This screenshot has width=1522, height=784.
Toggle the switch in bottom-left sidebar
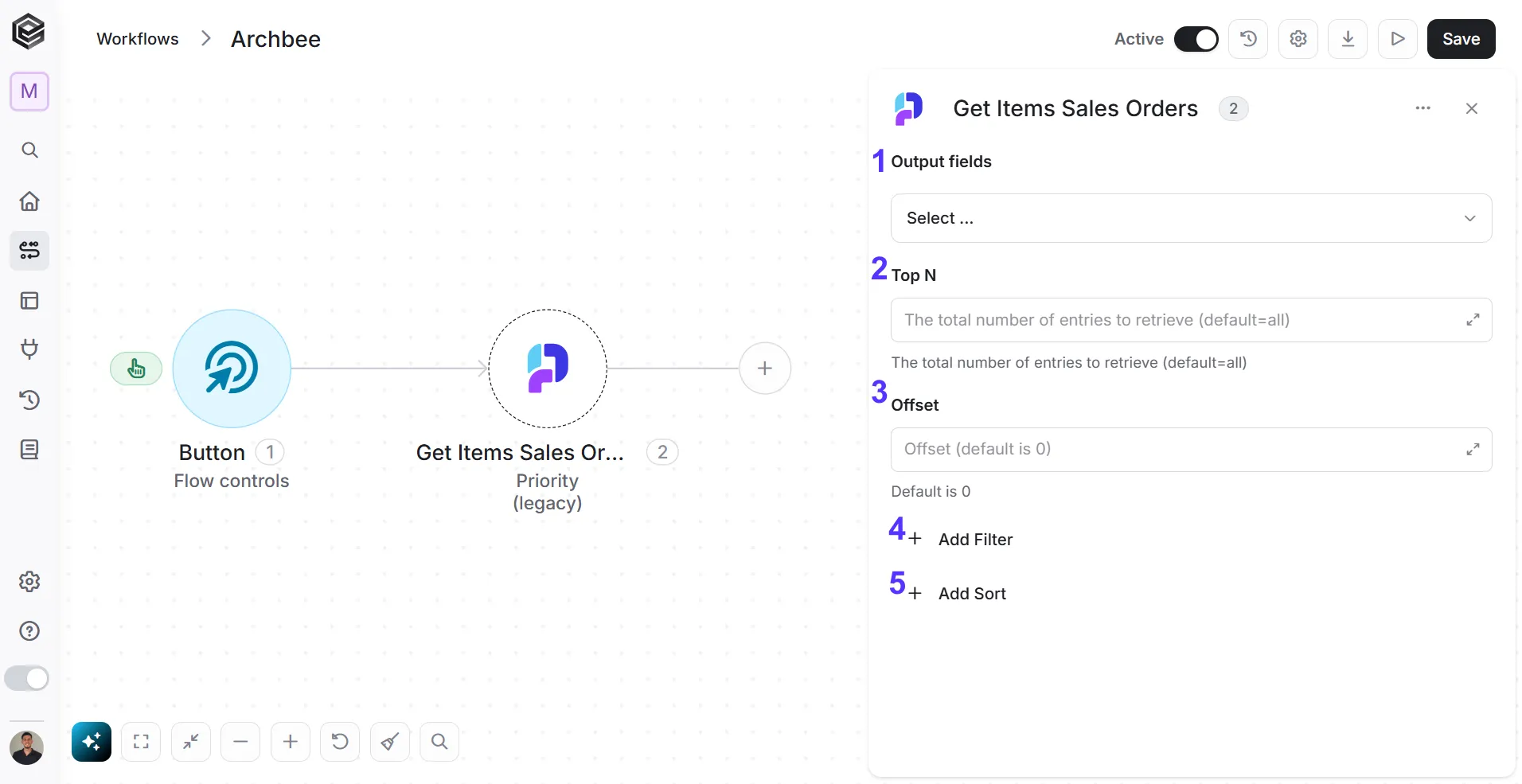pos(26,678)
